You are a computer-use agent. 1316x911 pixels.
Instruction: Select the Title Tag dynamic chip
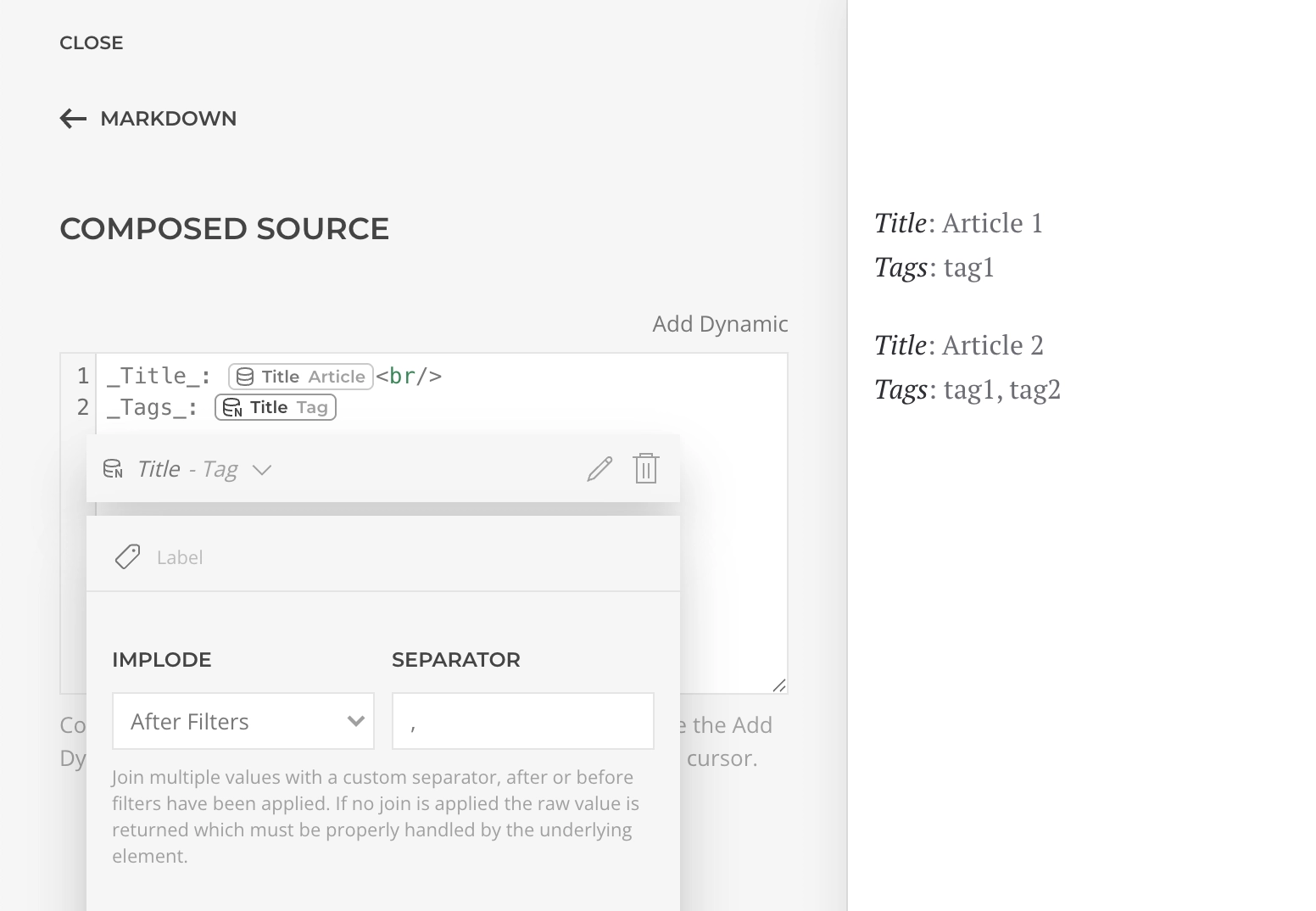pyautogui.click(x=276, y=408)
